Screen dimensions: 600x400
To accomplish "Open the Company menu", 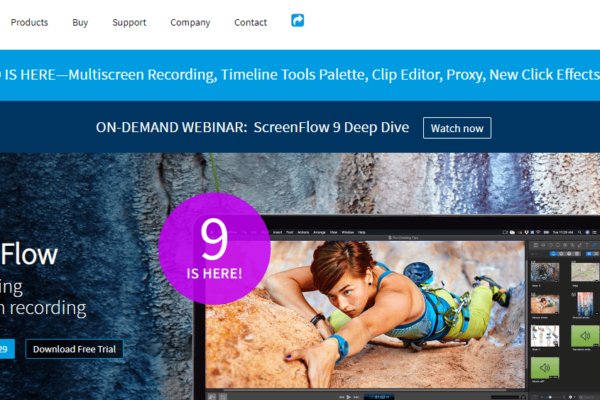I will (190, 23).
